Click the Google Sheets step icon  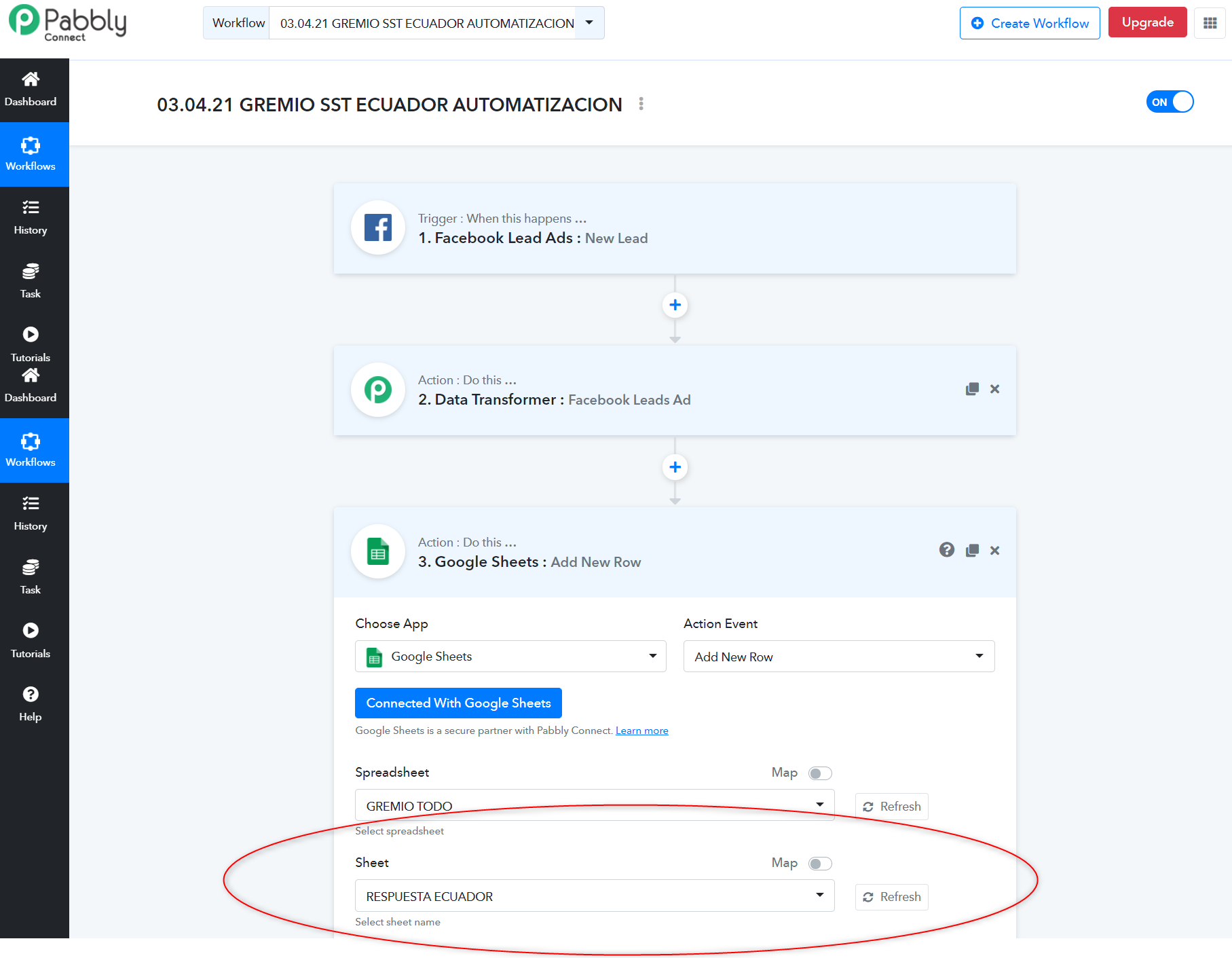[x=378, y=551]
